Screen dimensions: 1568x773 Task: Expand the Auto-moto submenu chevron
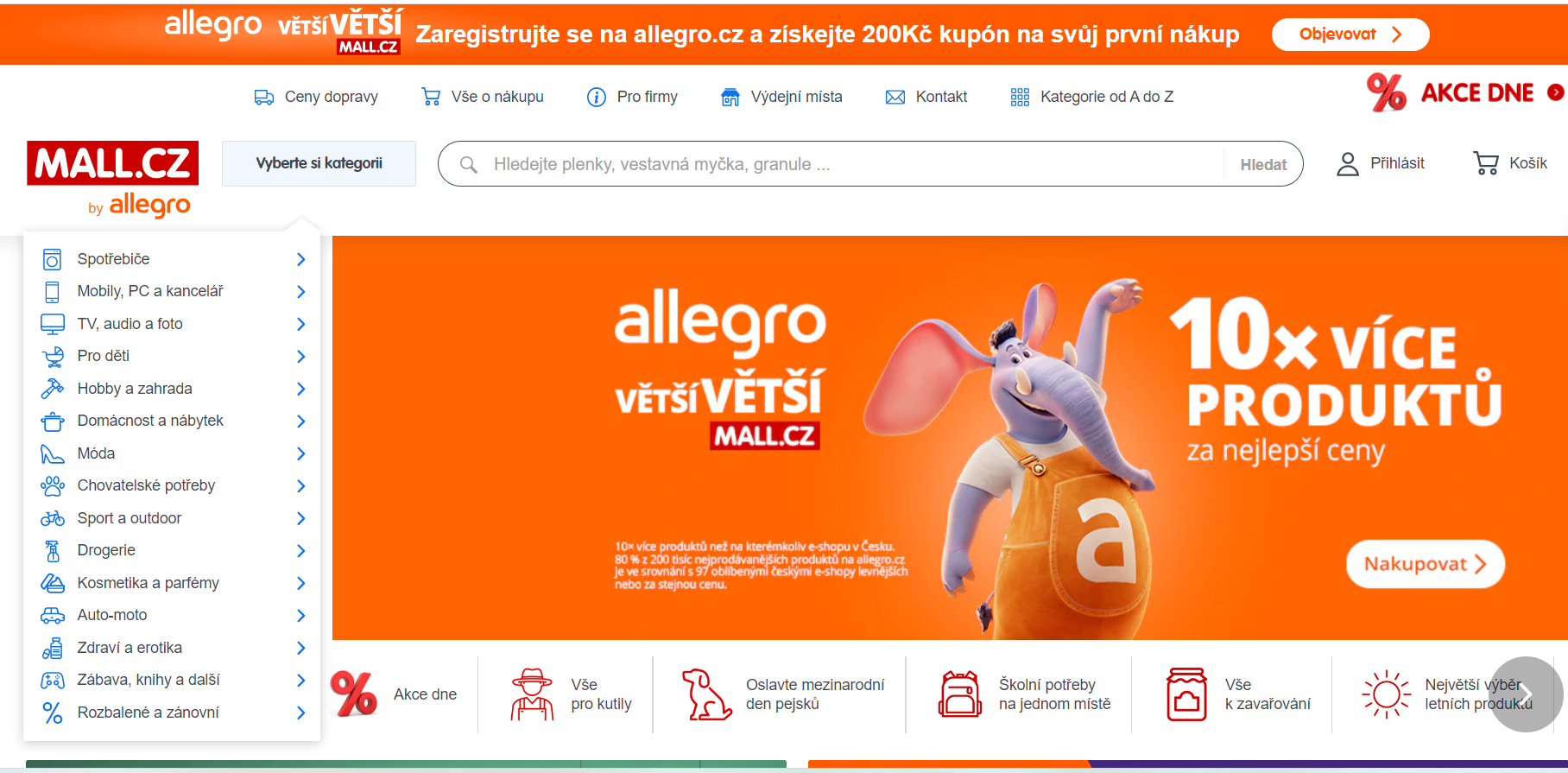coord(301,615)
